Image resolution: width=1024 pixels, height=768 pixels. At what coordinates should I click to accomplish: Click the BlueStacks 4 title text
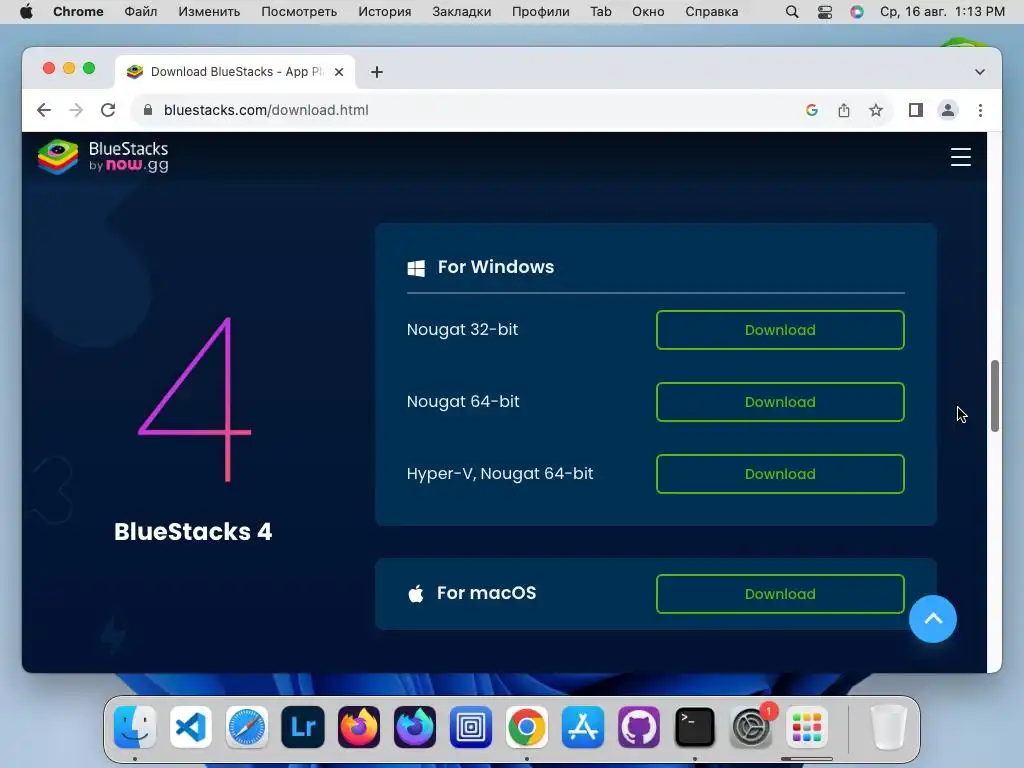point(193,532)
